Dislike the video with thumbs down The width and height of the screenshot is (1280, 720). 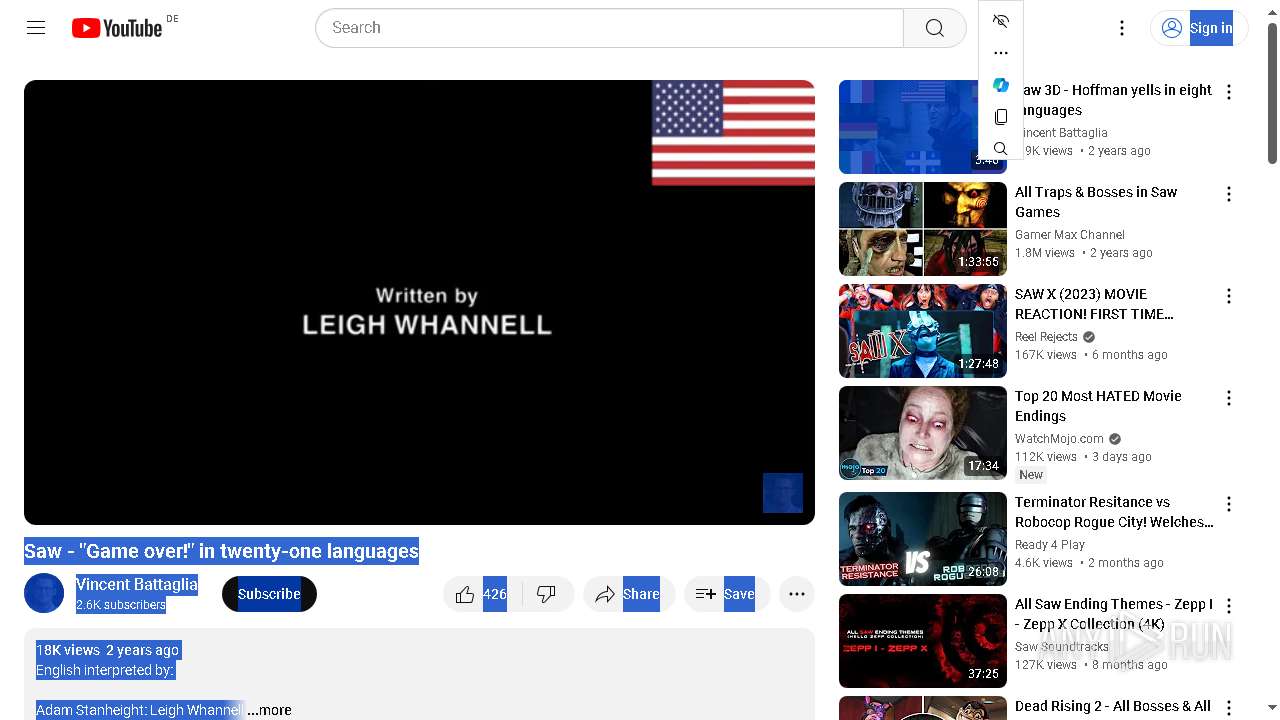tap(546, 594)
